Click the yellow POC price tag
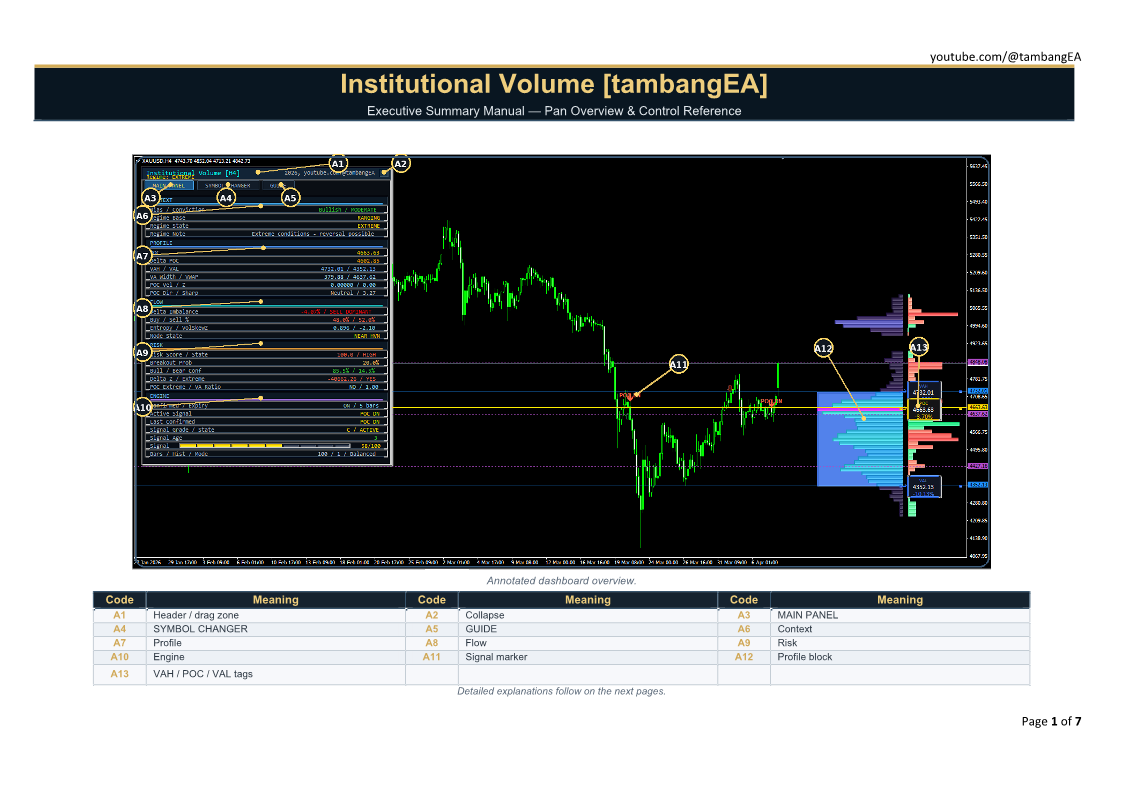1123x794 pixels. pos(922,410)
